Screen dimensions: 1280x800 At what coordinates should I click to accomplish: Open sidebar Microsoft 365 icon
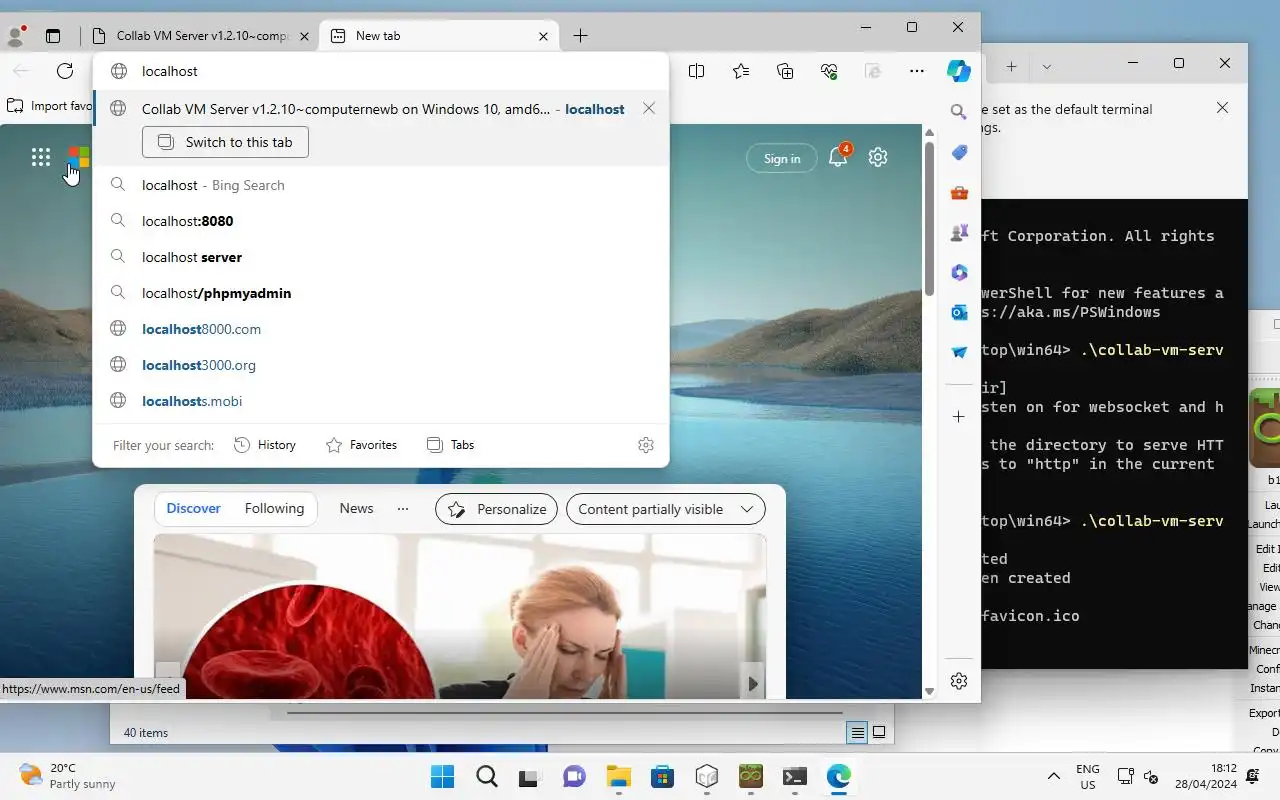tap(959, 272)
